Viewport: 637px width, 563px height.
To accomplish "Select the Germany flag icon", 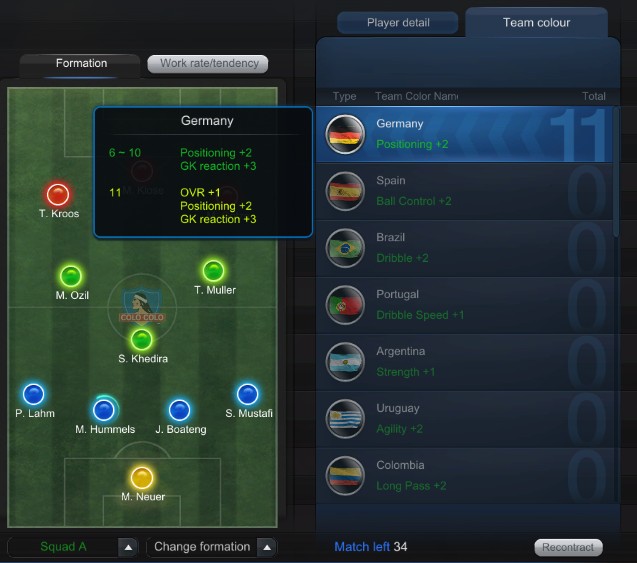I will point(345,134).
